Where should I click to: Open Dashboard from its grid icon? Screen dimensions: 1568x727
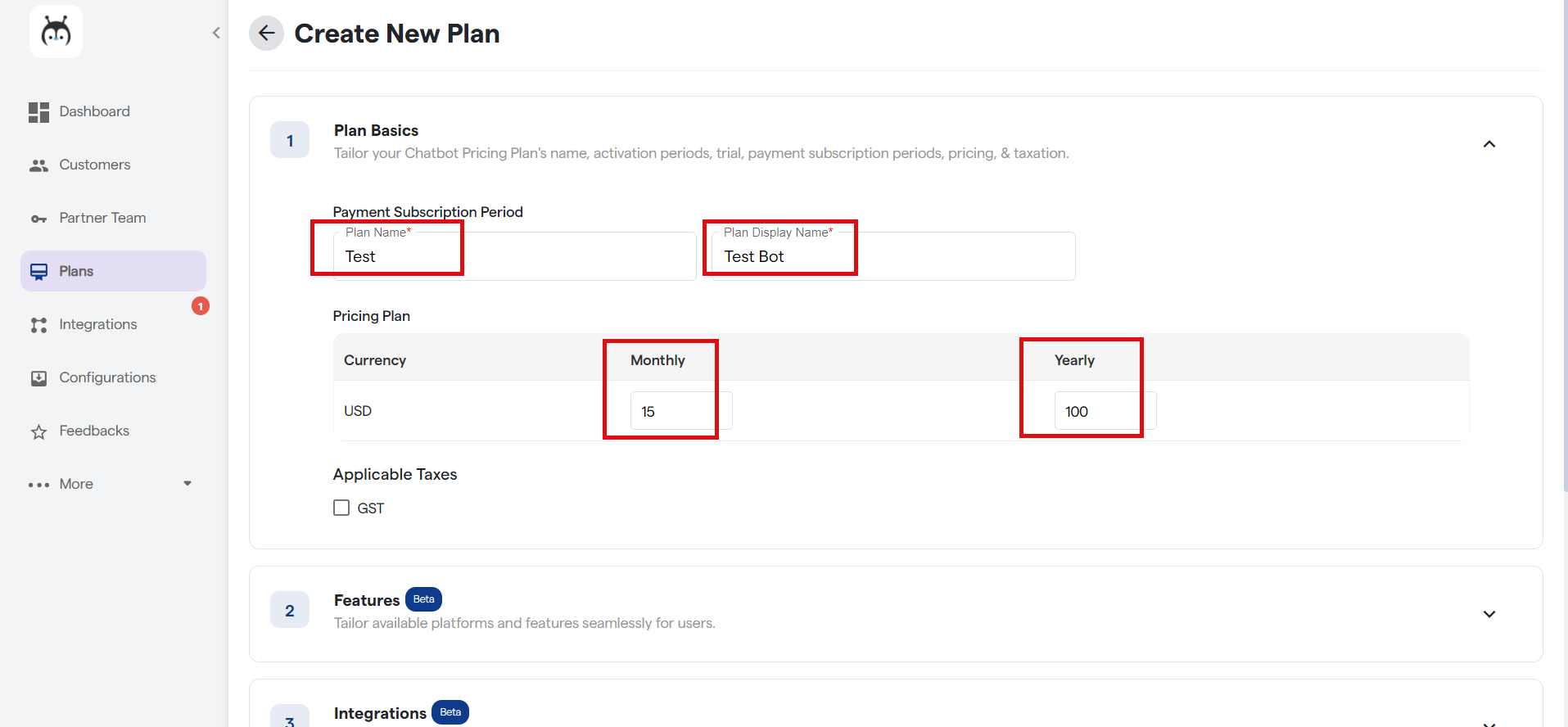(38, 112)
